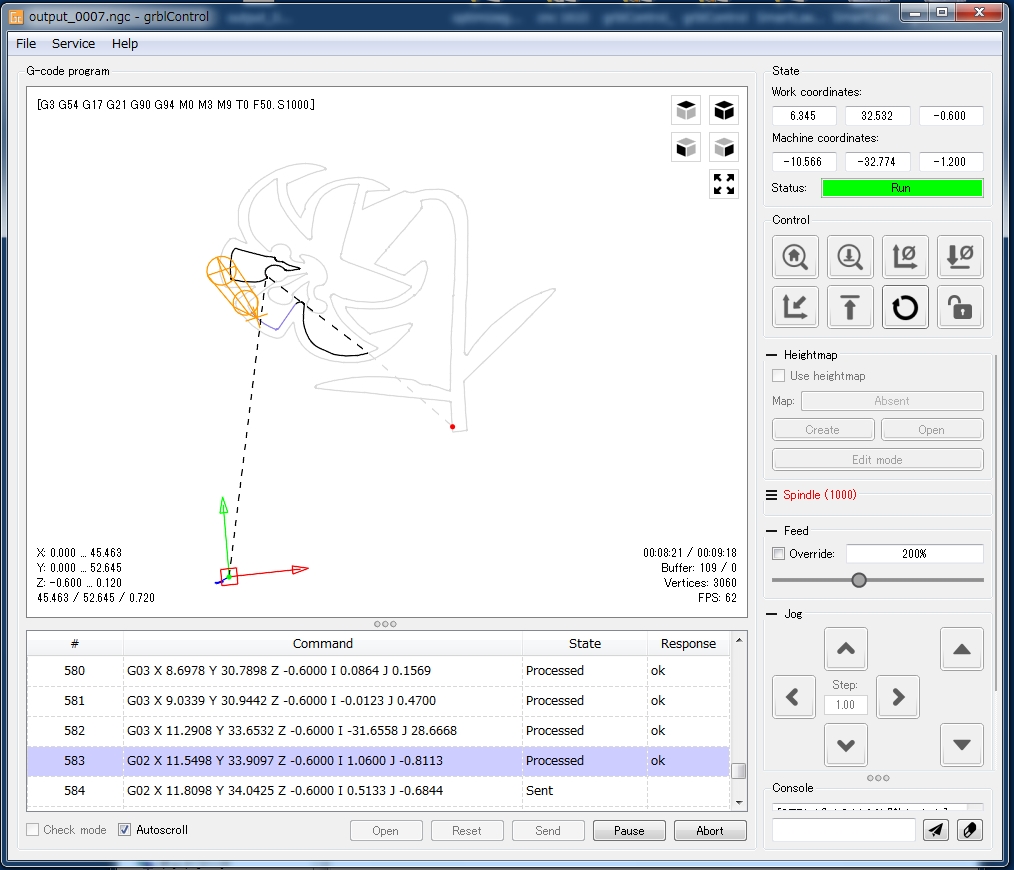This screenshot has height=870, width=1014.
Task: Open the Service menu
Action: click(73, 43)
